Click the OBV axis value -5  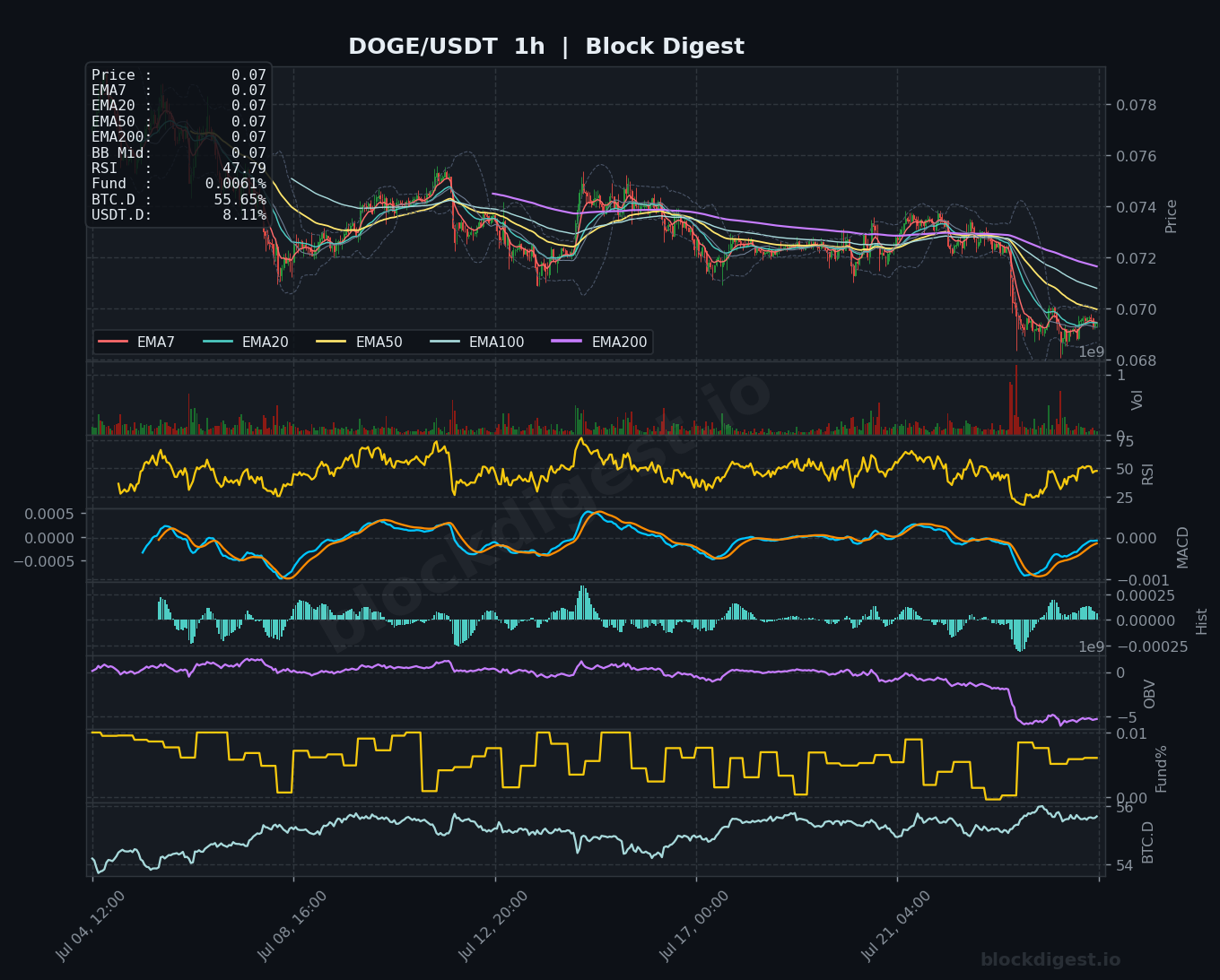point(1127,717)
